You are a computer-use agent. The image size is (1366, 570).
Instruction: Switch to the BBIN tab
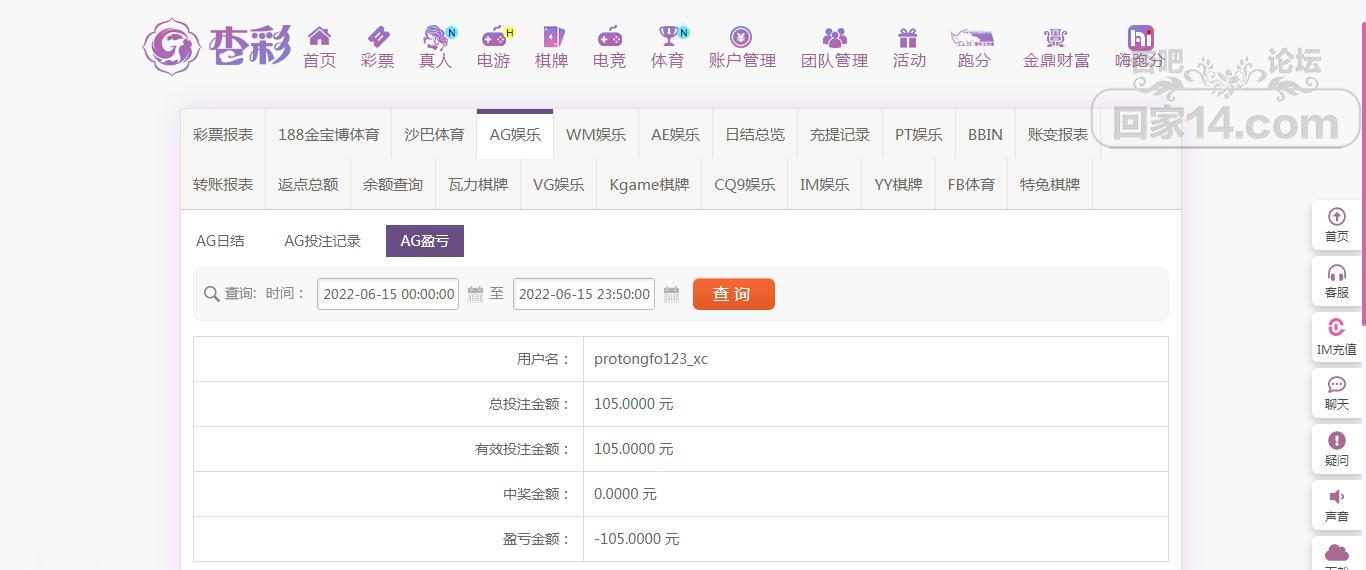coord(985,134)
